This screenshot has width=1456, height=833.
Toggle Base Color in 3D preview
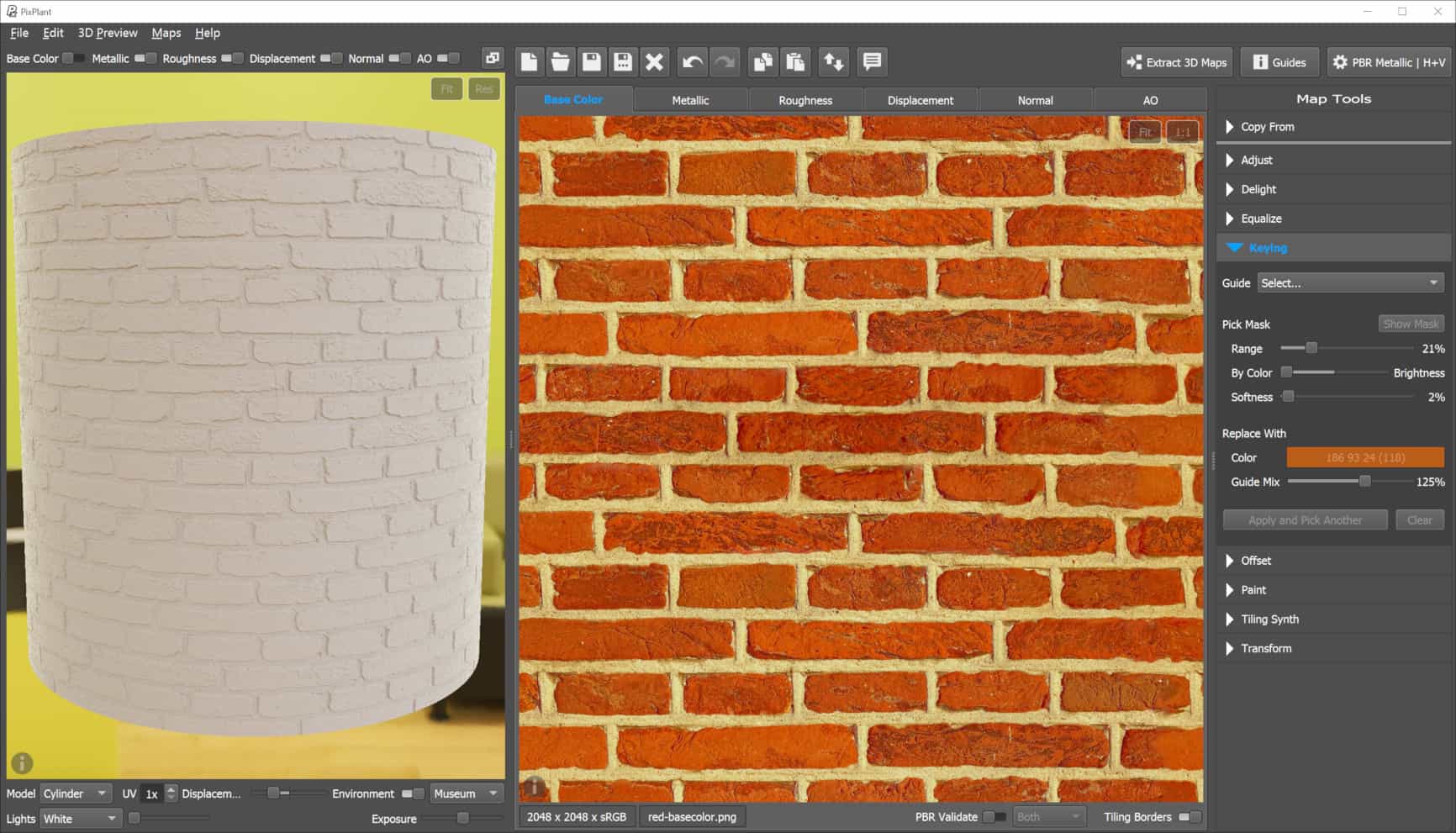(x=73, y=58)
